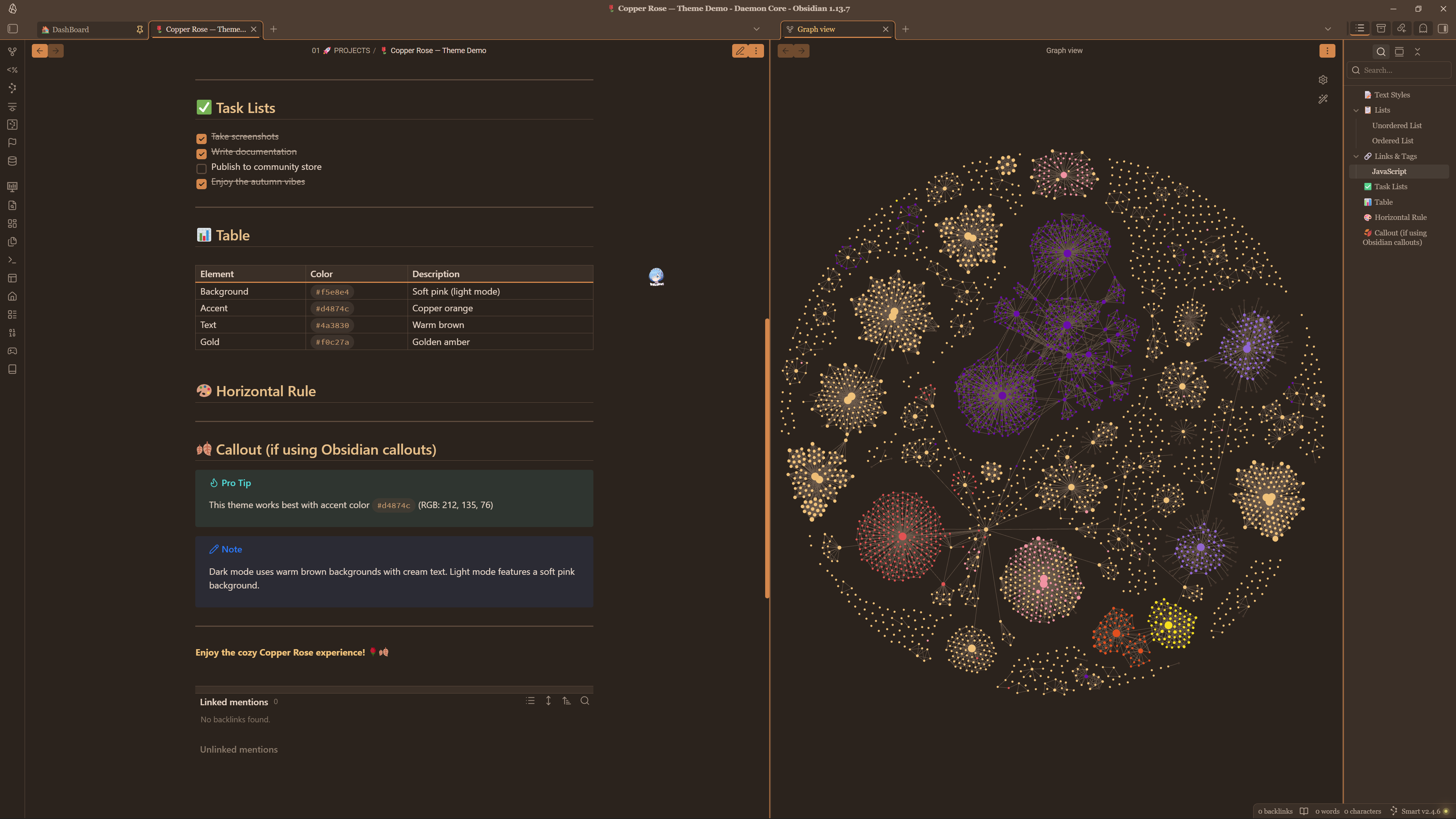
Task: Click the filter-lines ribbon icon
Action: click(x=13, y=106)
